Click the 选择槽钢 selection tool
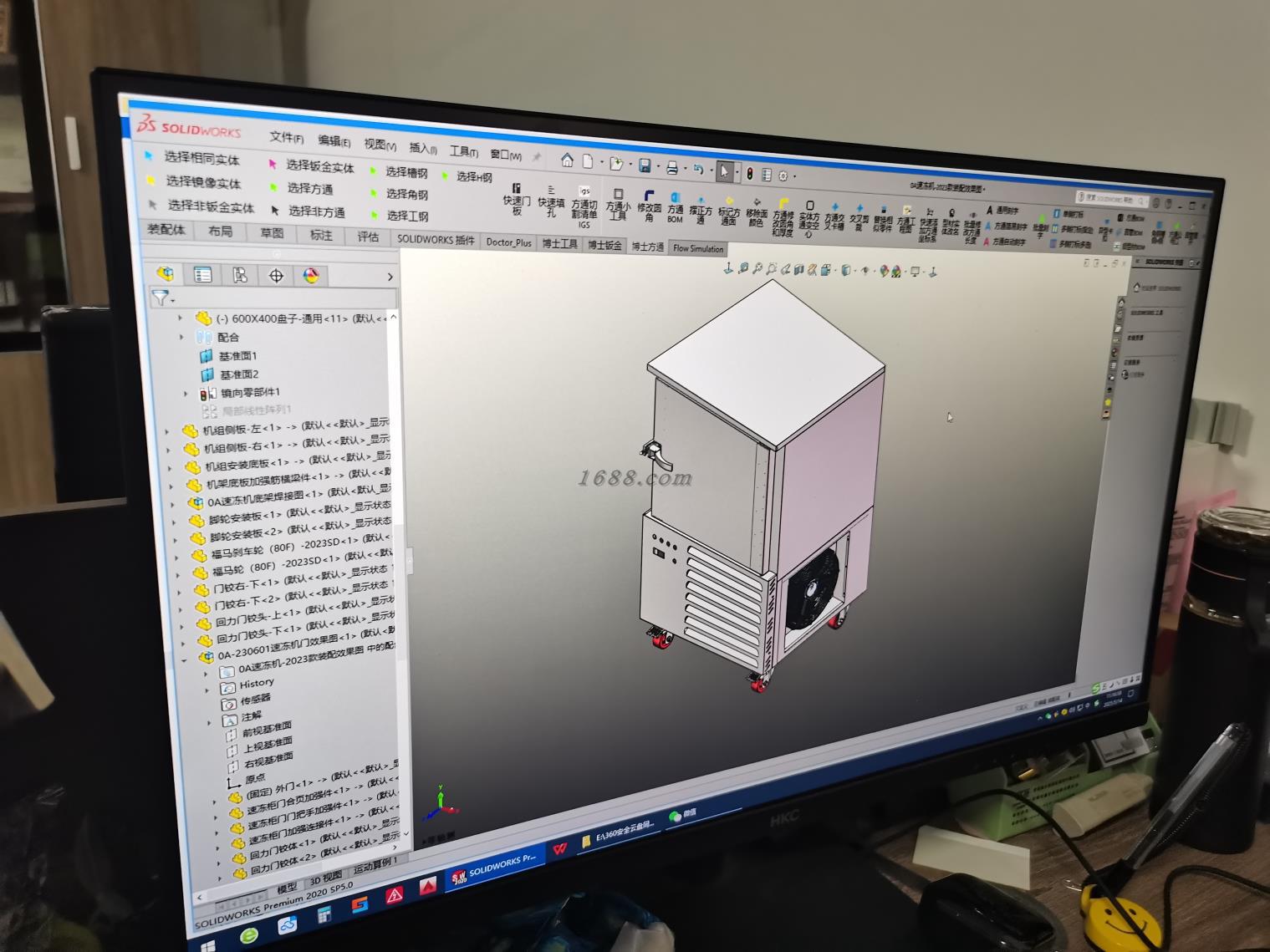This screenshot has height=952, width=1270. coord(399,172)
